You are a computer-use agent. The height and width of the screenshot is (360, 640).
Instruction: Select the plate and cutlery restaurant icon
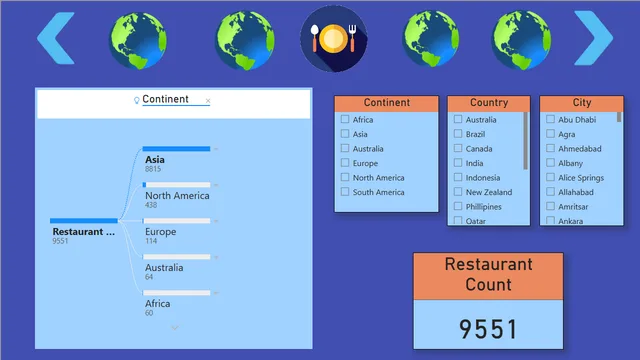(x=333, y=39)
